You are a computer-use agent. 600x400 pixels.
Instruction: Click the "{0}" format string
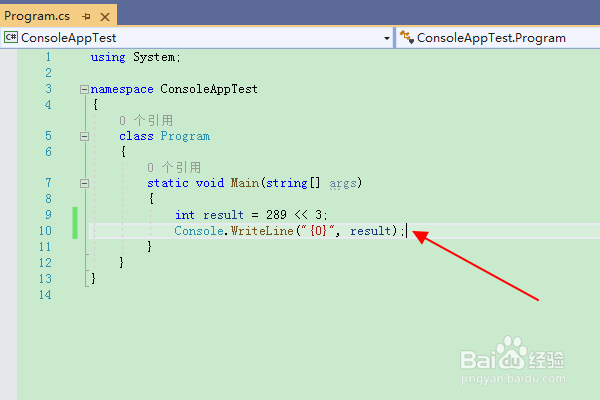[x=318, y=231]
